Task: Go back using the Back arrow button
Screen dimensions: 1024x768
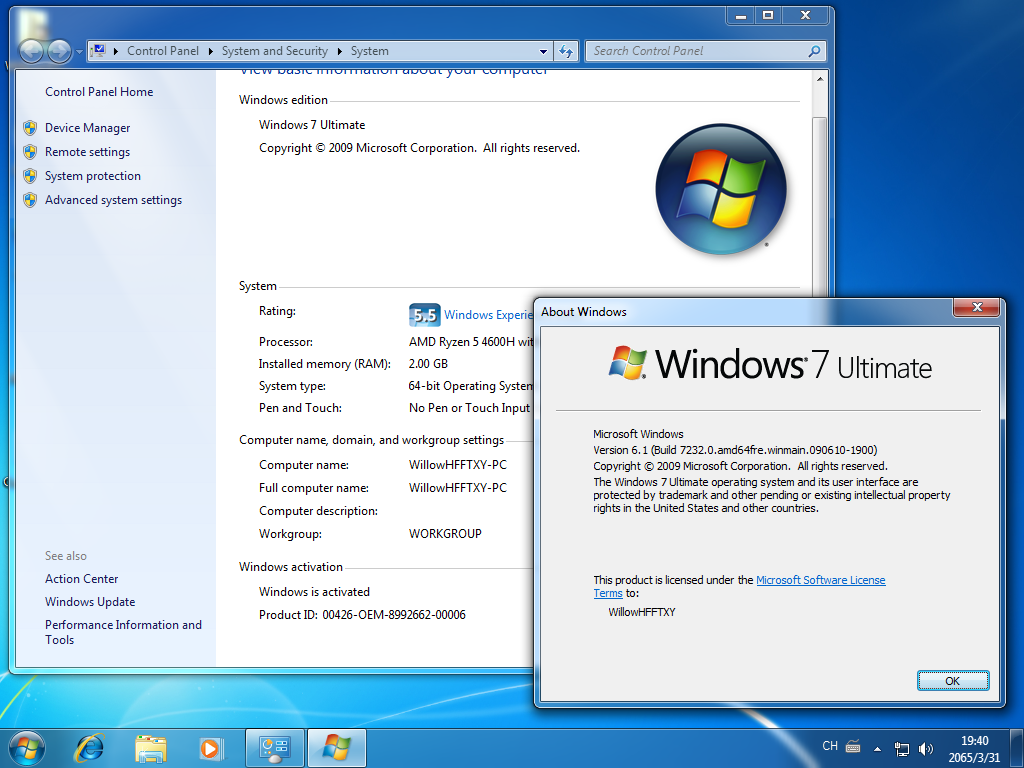Action: (x=31, y=51)
